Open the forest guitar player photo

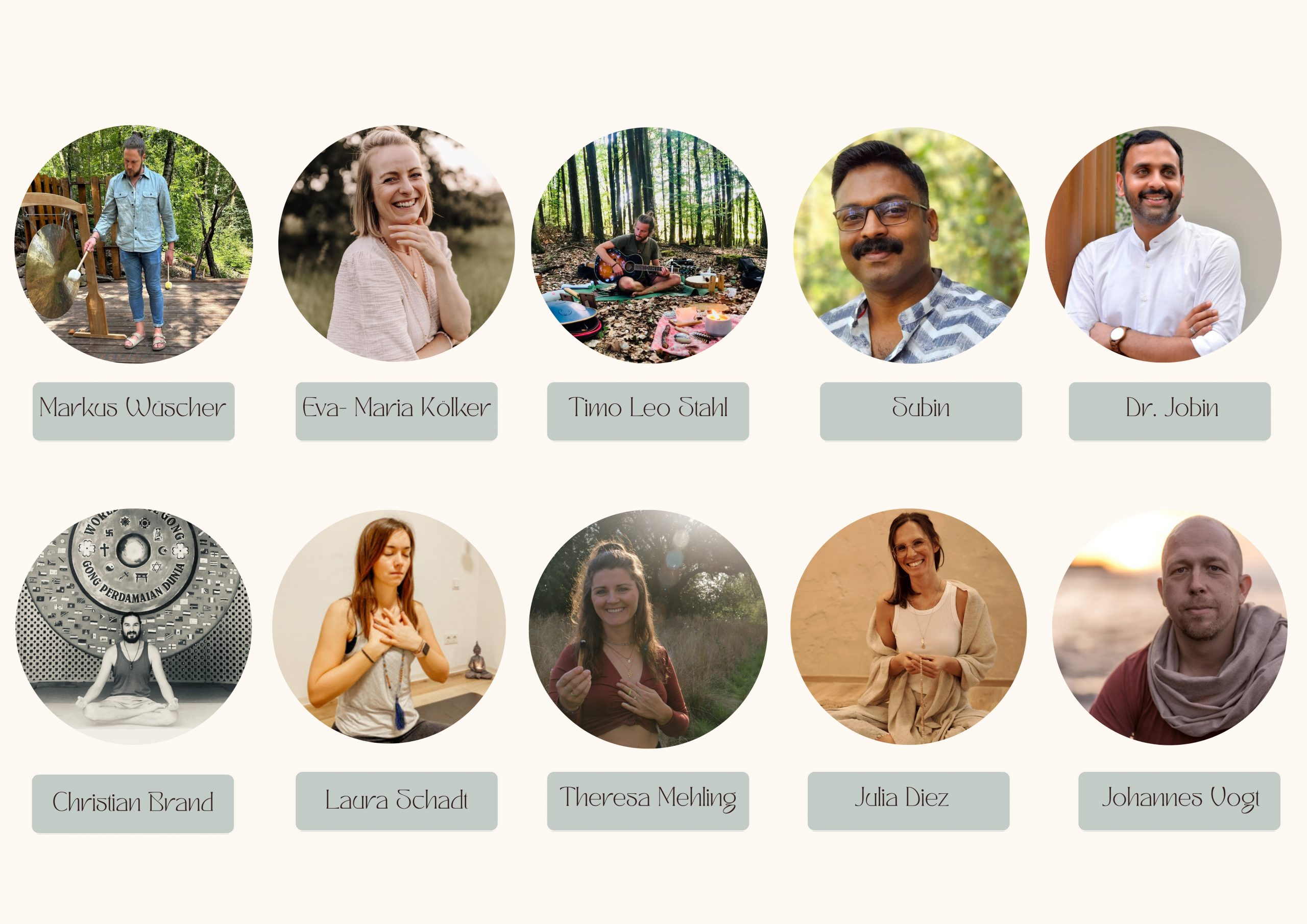[649, 245]
